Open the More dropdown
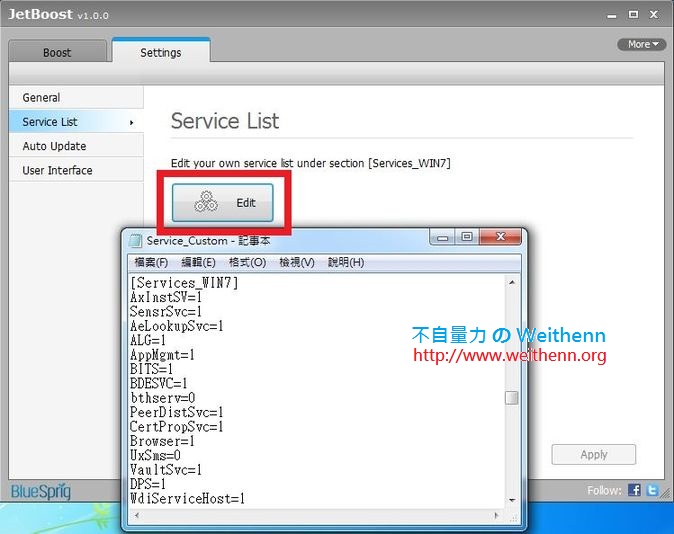 (642, 44)
